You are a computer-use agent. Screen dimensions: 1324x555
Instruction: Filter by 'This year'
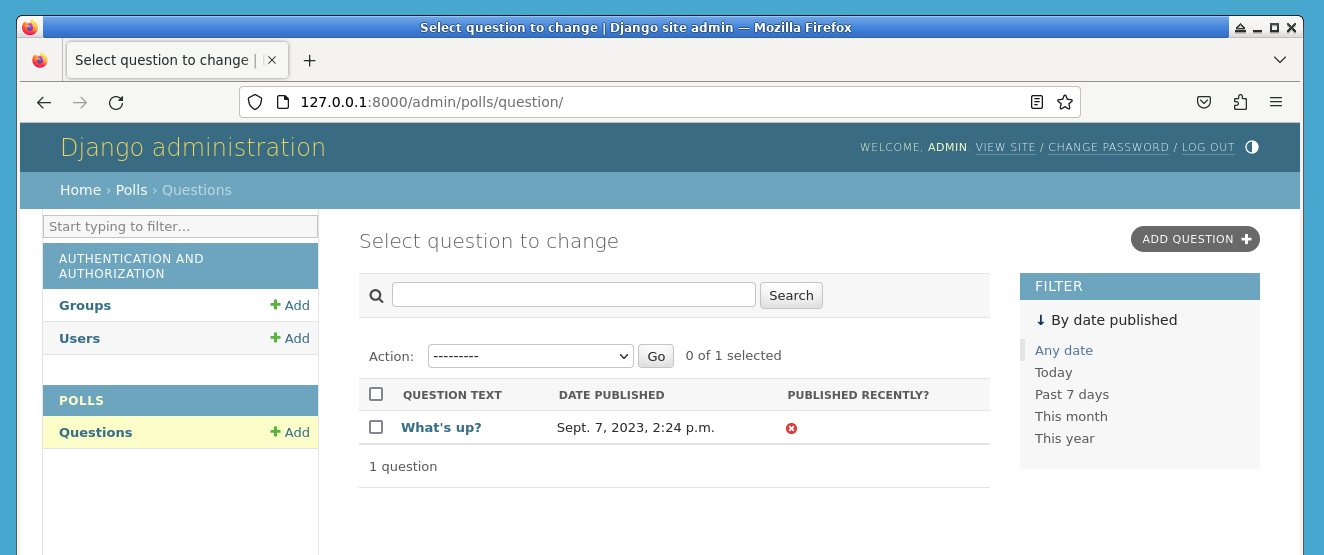point(1065,438)
